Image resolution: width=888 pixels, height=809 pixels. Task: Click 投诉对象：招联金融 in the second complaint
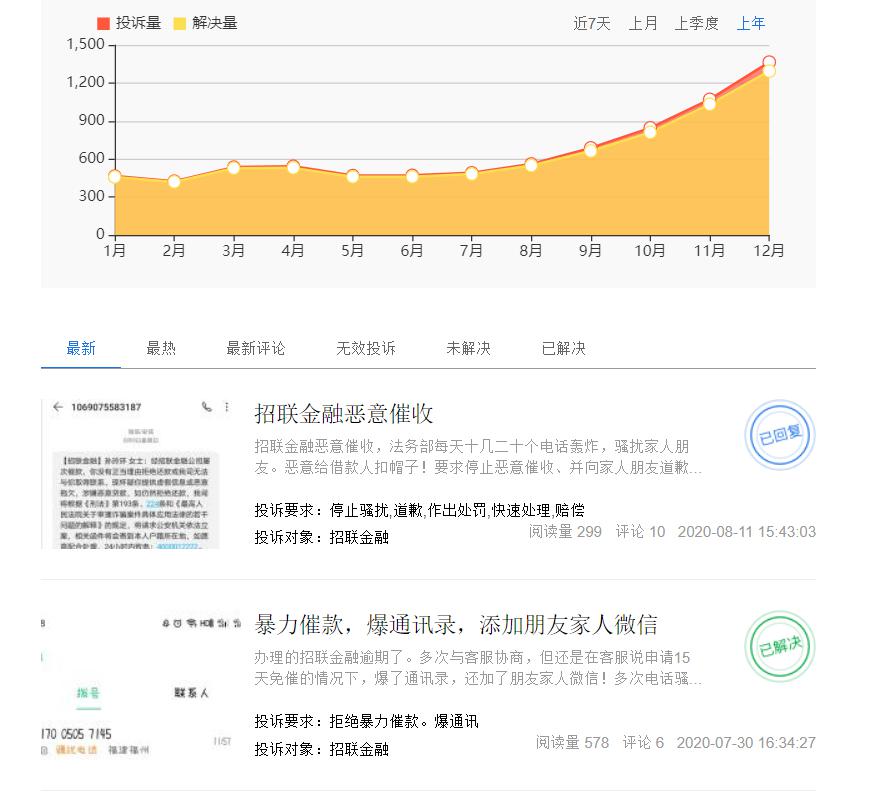click(321, 749)
